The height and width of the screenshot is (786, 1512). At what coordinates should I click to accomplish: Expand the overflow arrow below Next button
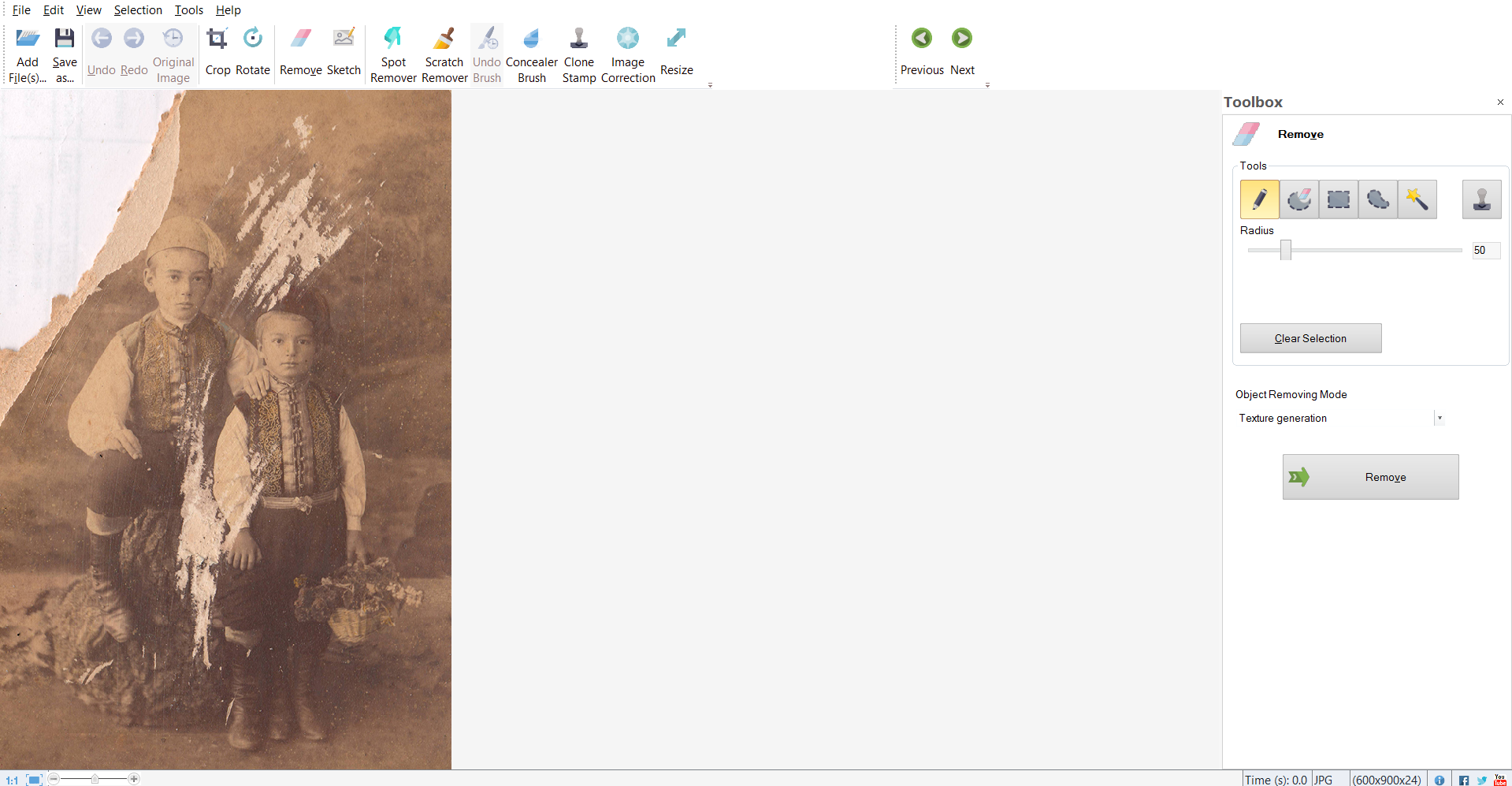(987, 85)
